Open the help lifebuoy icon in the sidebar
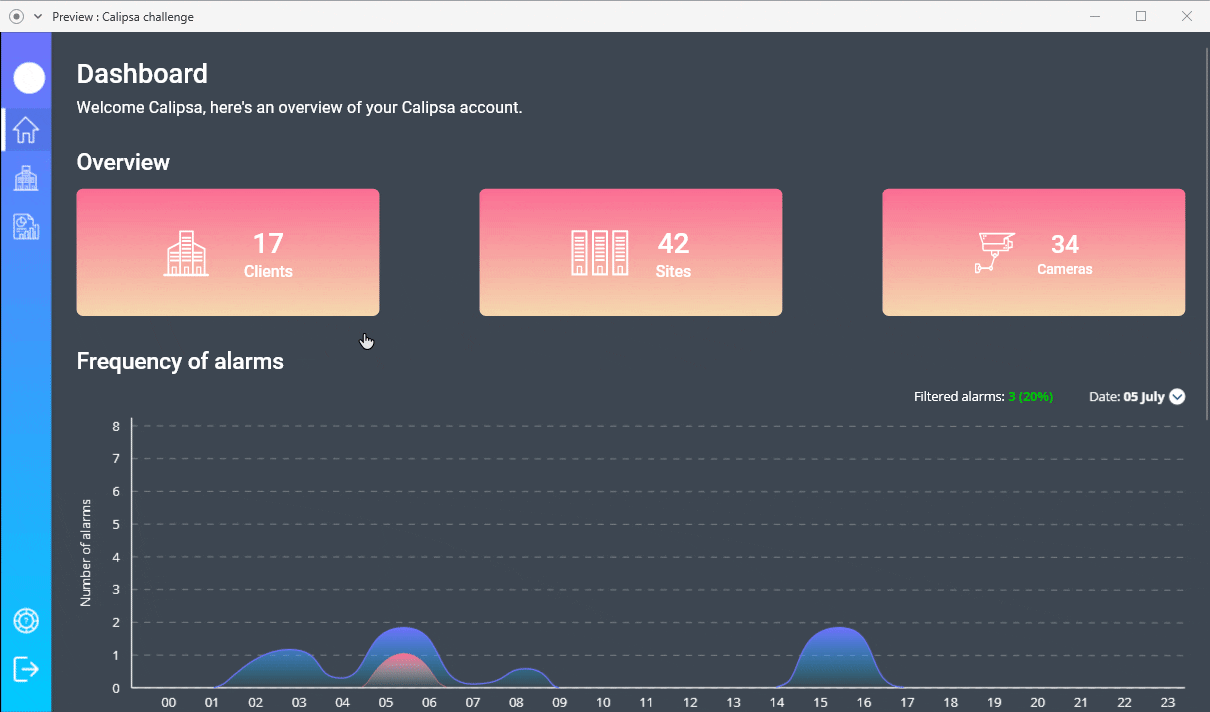The height and width of the screenshot is (712, 1210). click(26, 621)
